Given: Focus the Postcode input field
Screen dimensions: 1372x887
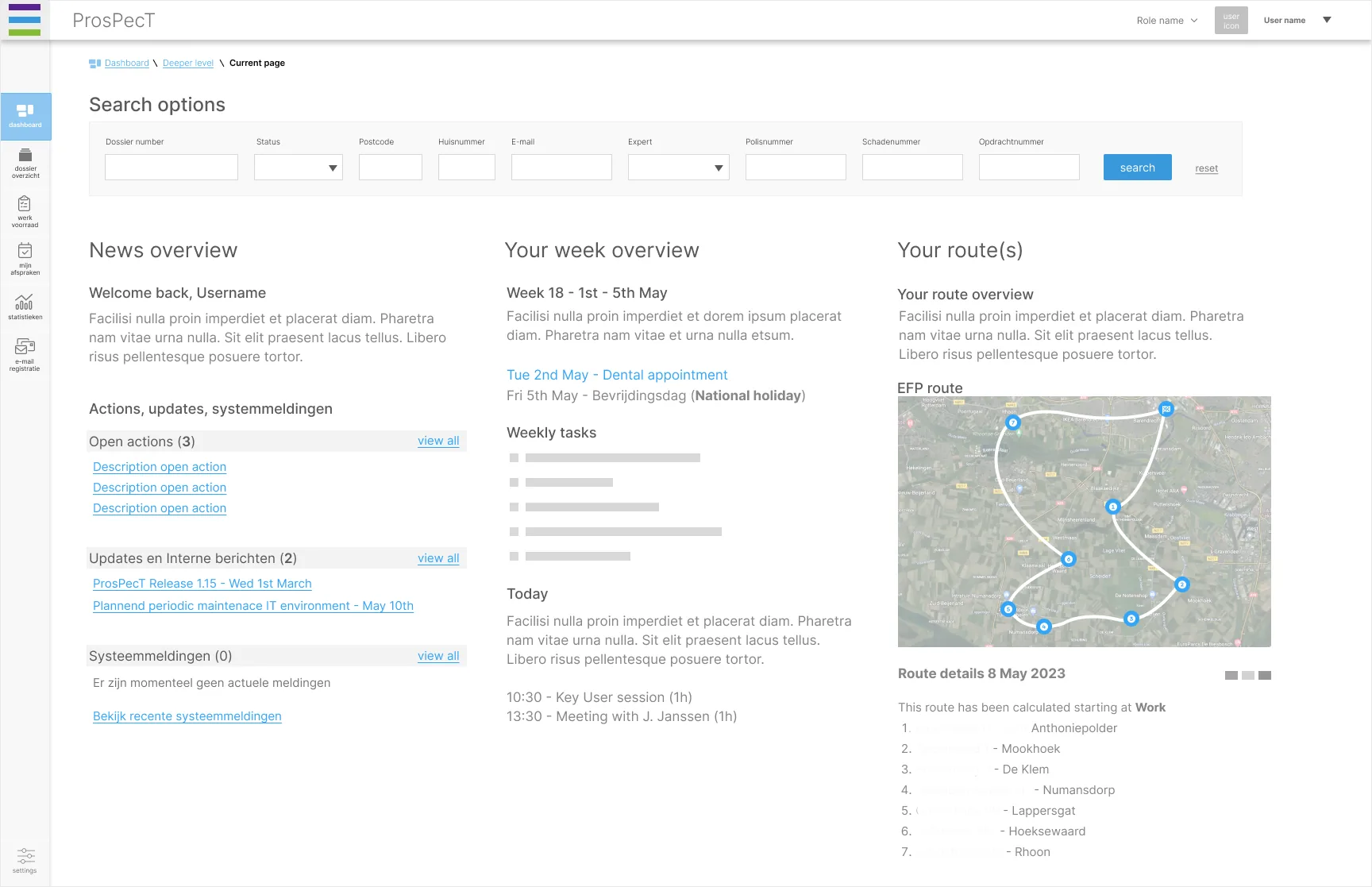Looking at the screenshot, I should pos(391,168).
